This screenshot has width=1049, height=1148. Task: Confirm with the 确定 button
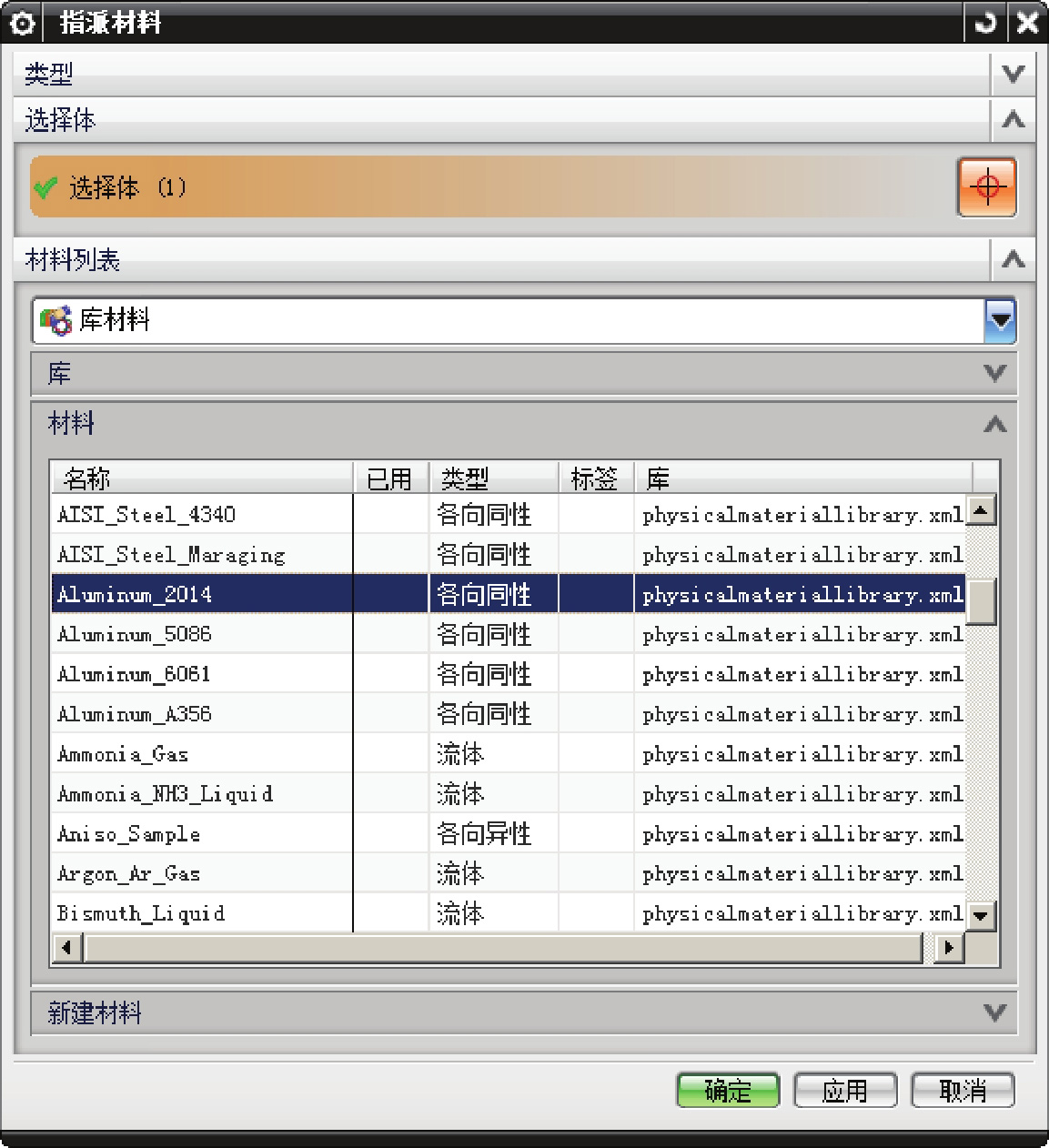click(x=728, y=1091)
